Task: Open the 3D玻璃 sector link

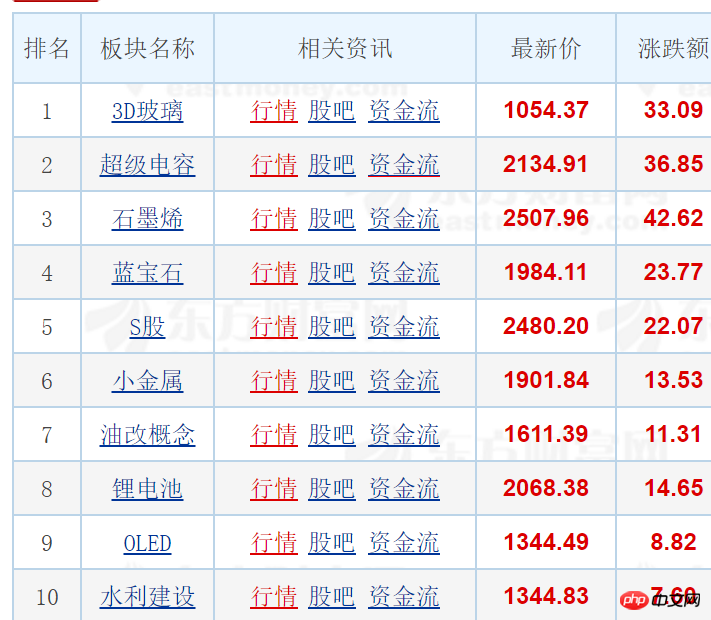Action: (147, 111)
